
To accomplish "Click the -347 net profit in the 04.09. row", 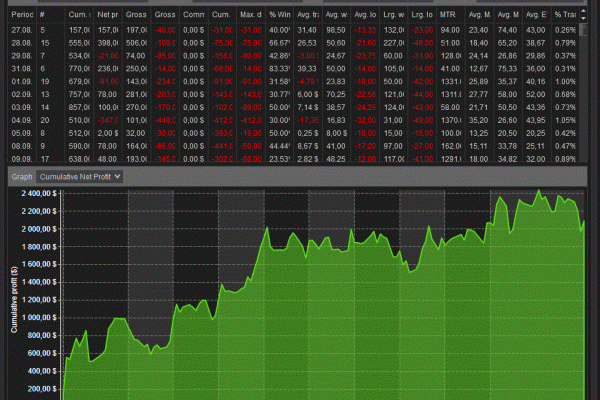I will 108,120.
